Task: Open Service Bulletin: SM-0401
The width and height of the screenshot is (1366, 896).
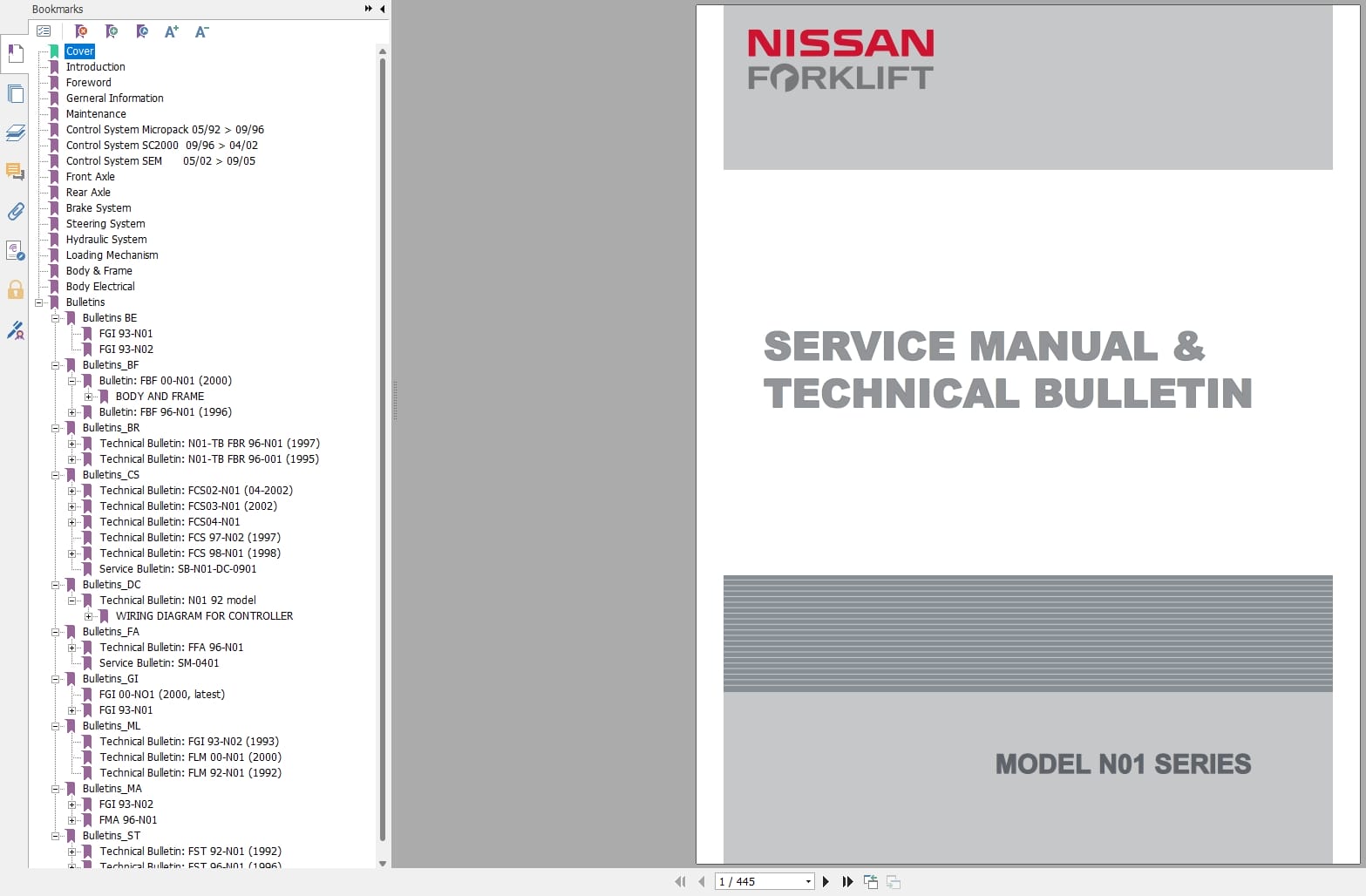Action: click(159, 663)
